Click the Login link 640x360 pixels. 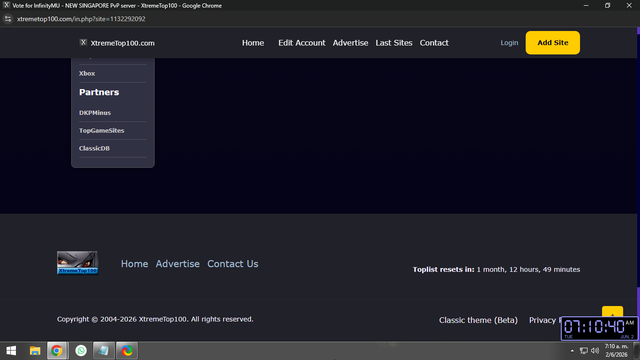[509, 43]
